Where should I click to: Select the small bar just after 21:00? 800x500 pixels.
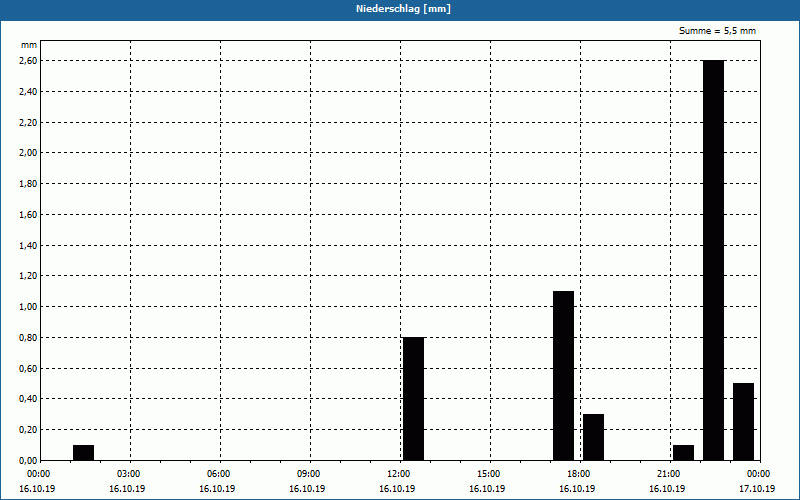[x=683, y=453]
